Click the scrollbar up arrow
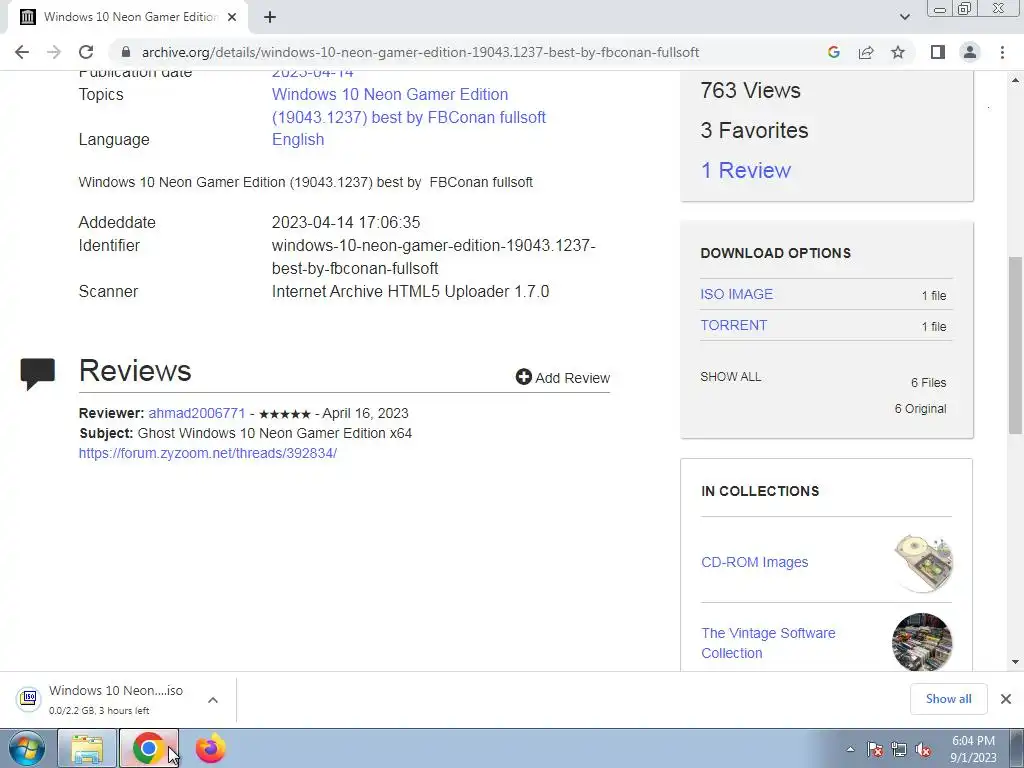The image size is (1024, 768). 1015,80
